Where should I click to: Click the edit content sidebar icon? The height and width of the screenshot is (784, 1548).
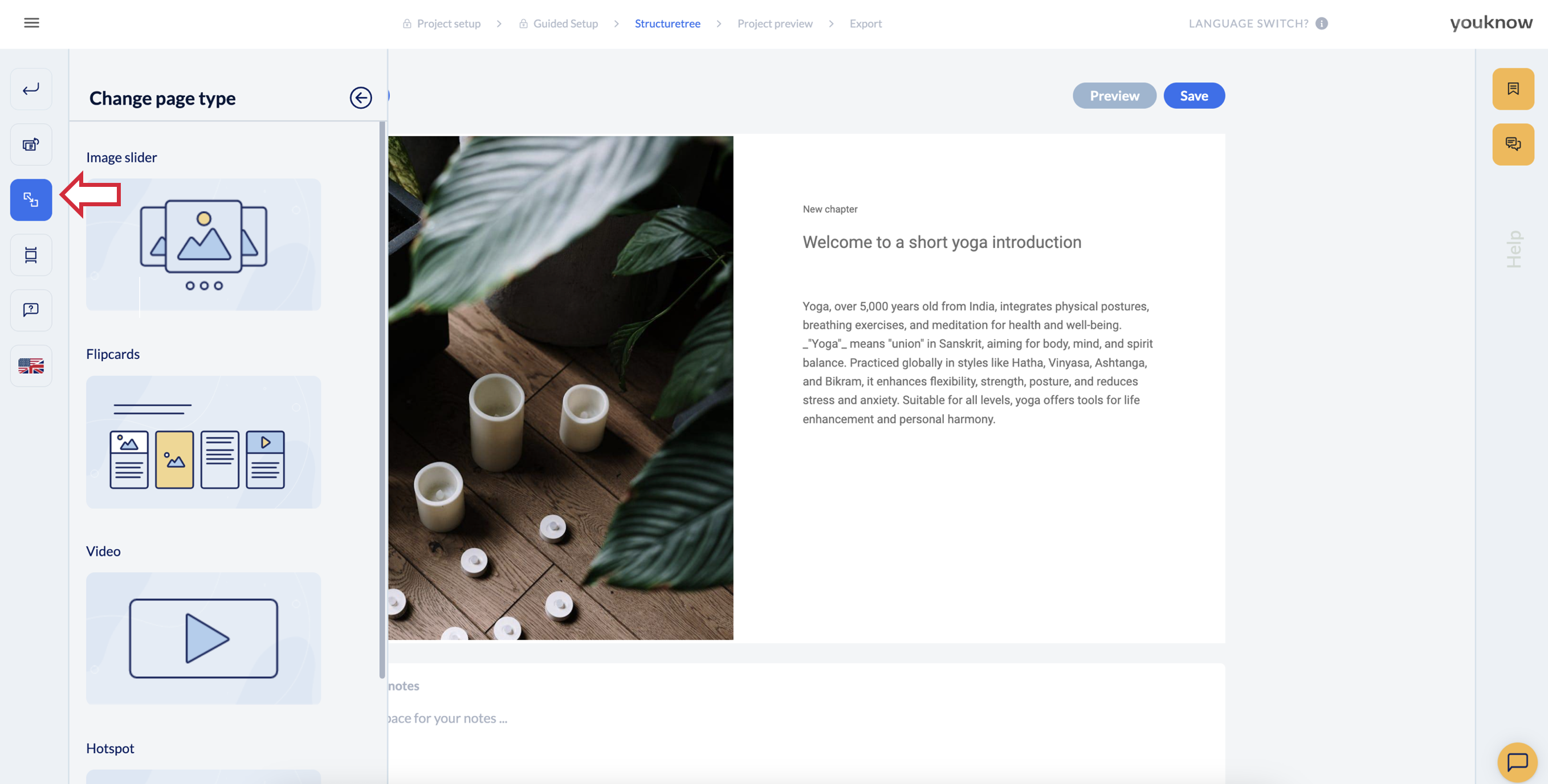coord(31,145)
